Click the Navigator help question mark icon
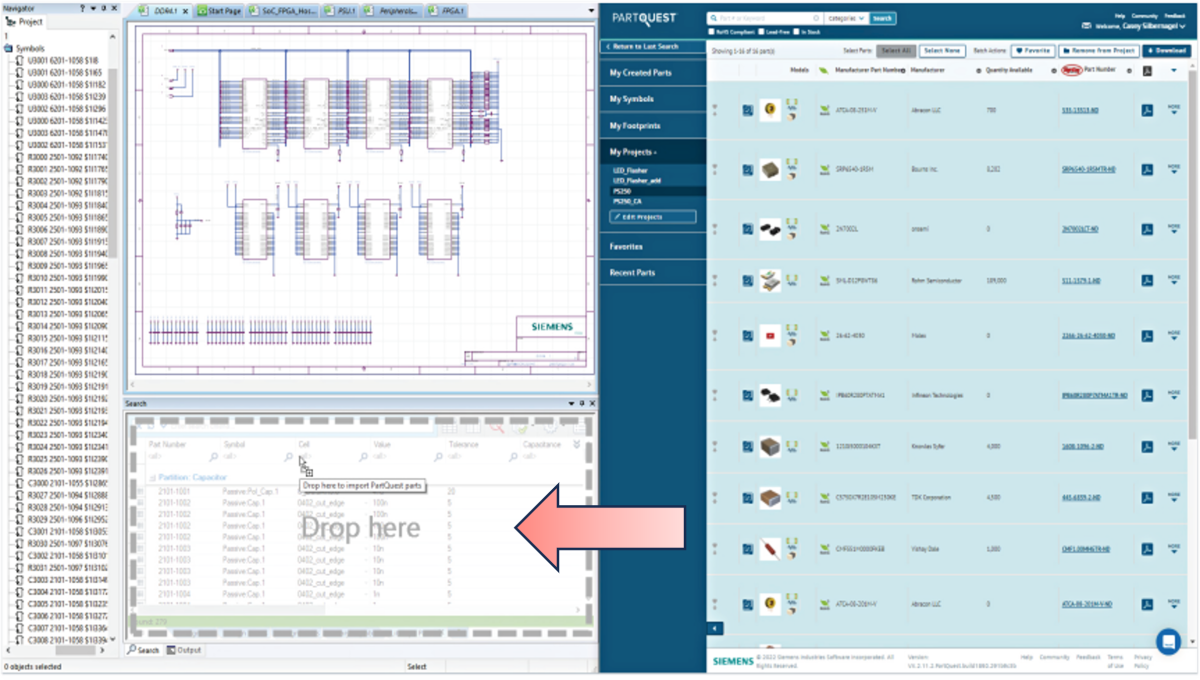 point(83,8)
